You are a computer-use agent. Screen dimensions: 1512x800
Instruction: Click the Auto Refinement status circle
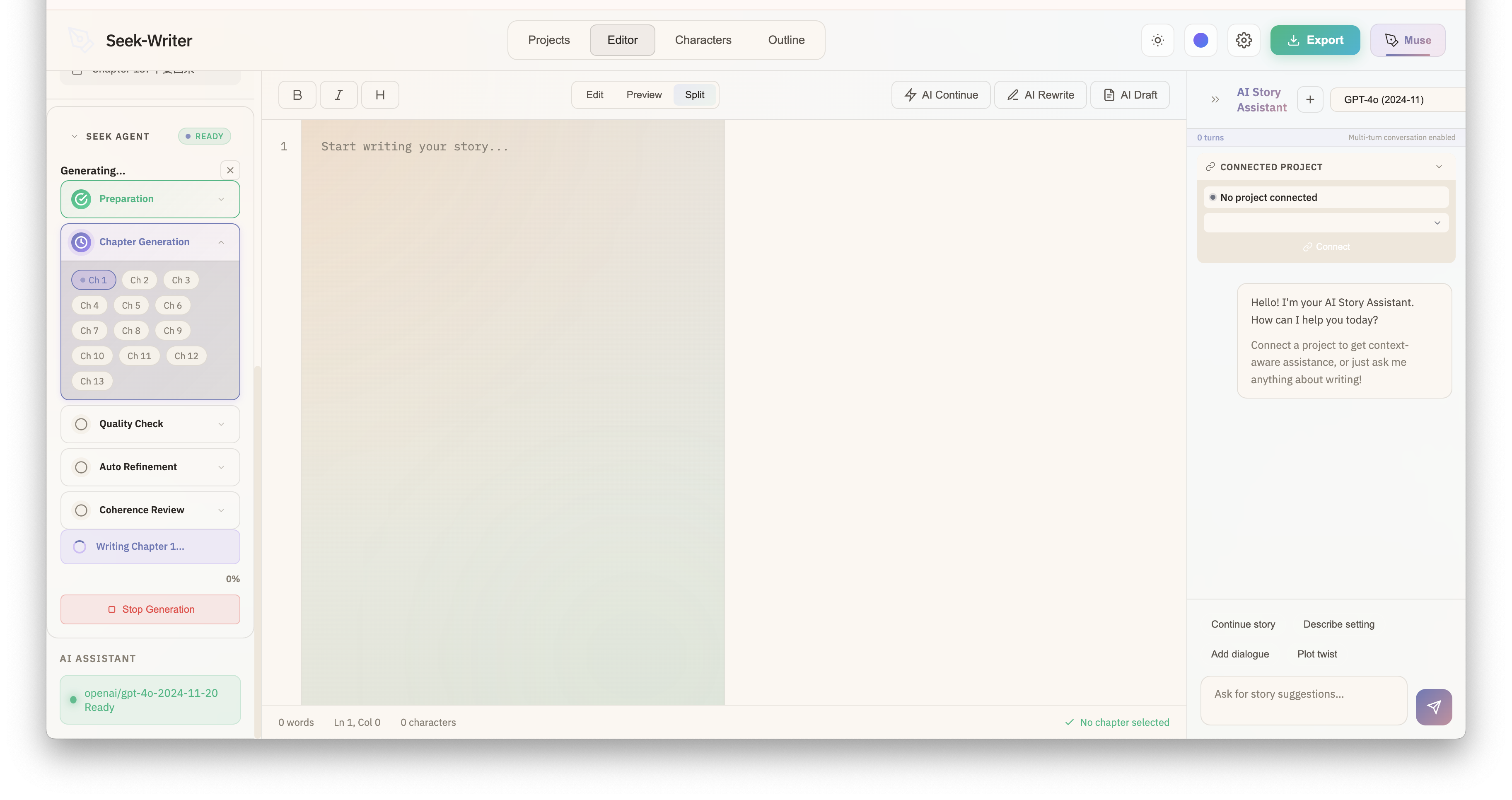pyautogui.click(x=81, y=467)
